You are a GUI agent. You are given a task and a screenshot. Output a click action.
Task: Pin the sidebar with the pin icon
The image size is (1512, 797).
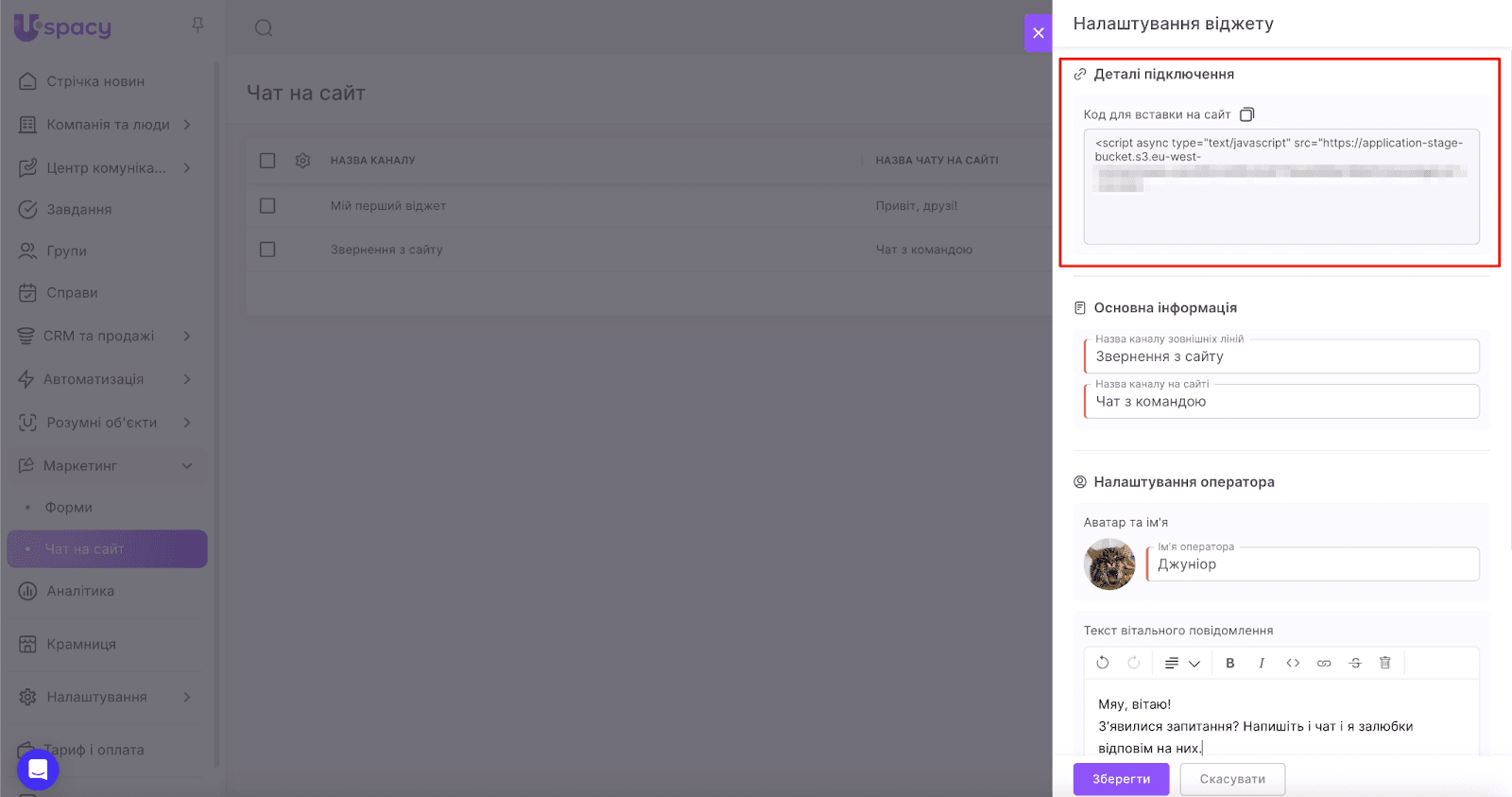(x=198, y=26)
